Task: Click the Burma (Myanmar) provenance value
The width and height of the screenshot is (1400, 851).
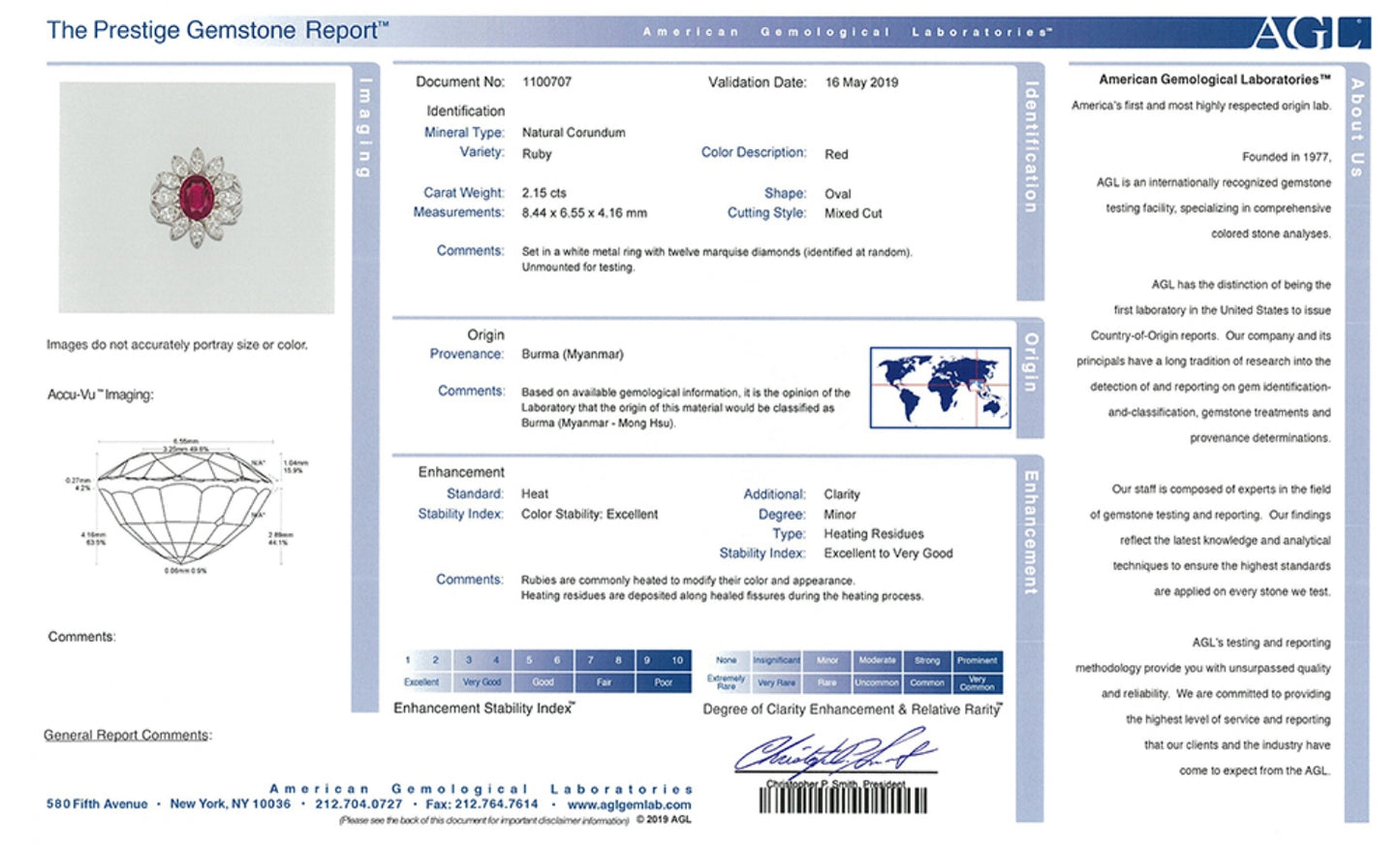Action: click(x=572, y=355)
